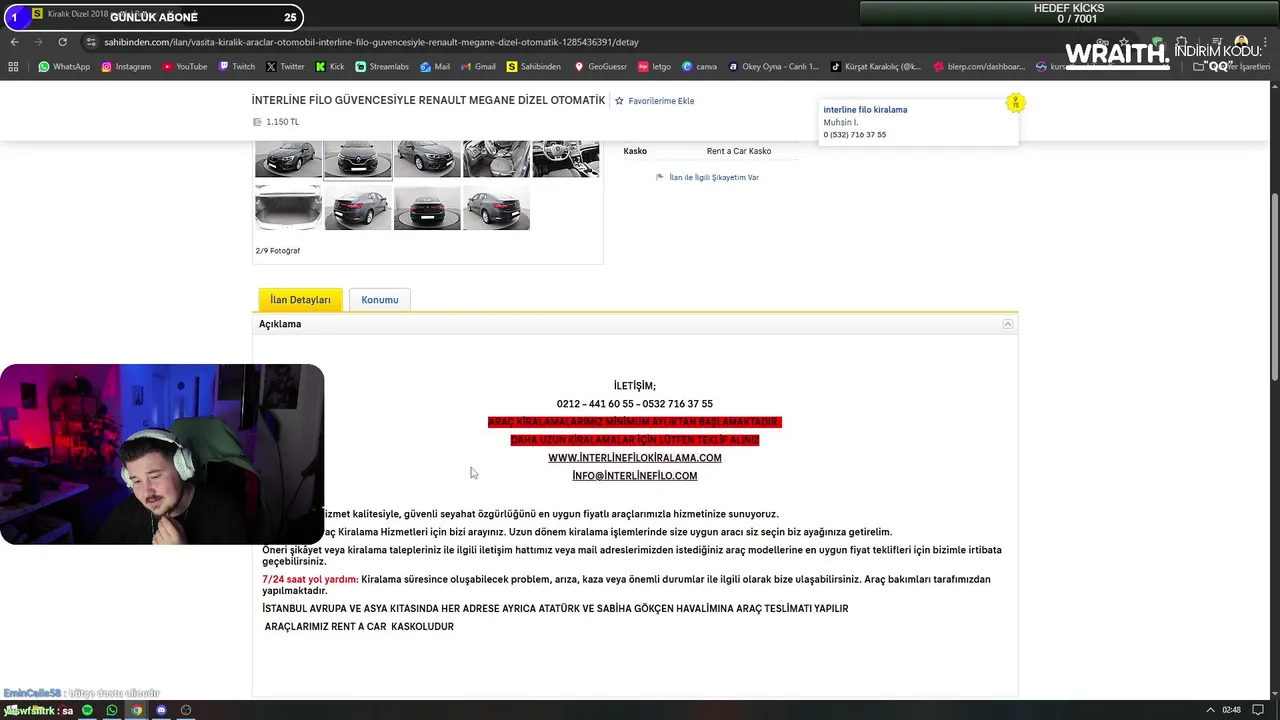View the steering wheel dashboard thumbnail
The height and width of the screenshot is (720, 1280).
566,158
